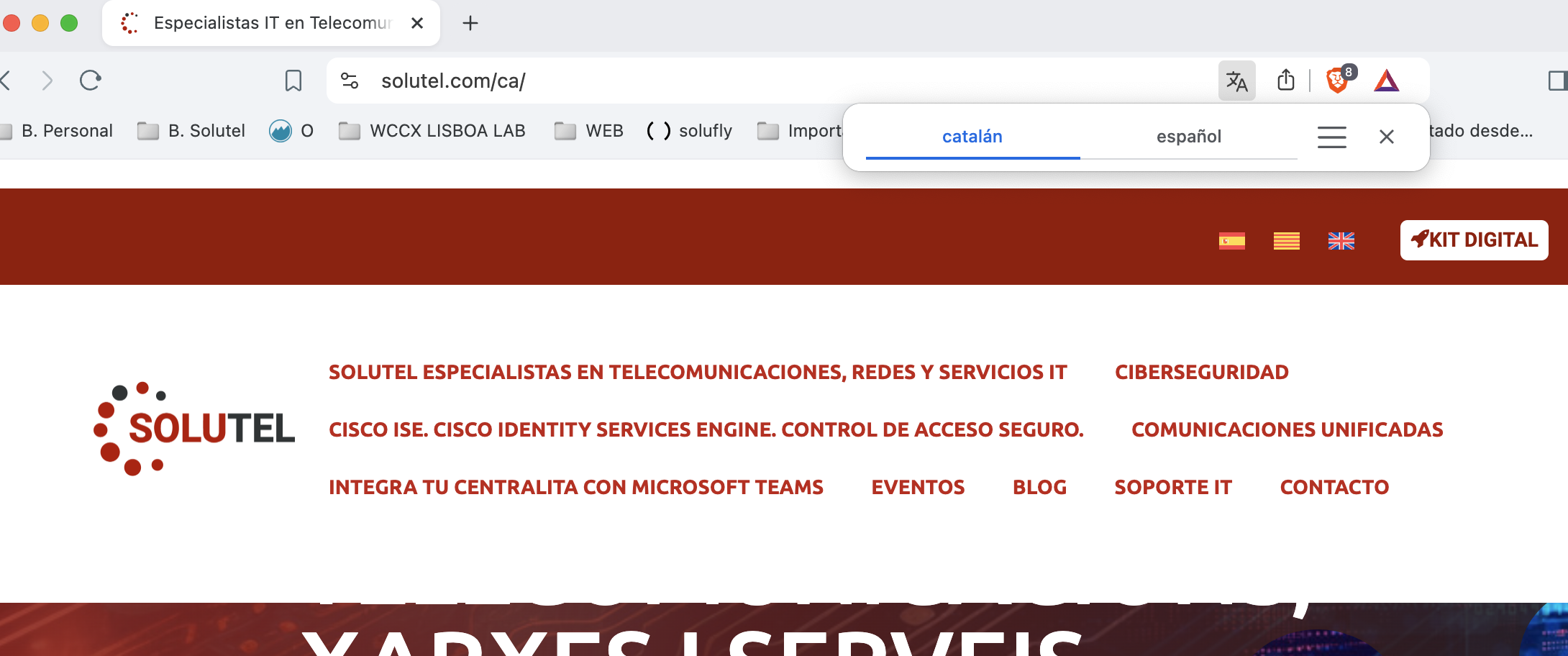This screenshot has height=656, width=1568.
Task: Open the WEB bookmarks folder
Action: [x=589, y=131]
